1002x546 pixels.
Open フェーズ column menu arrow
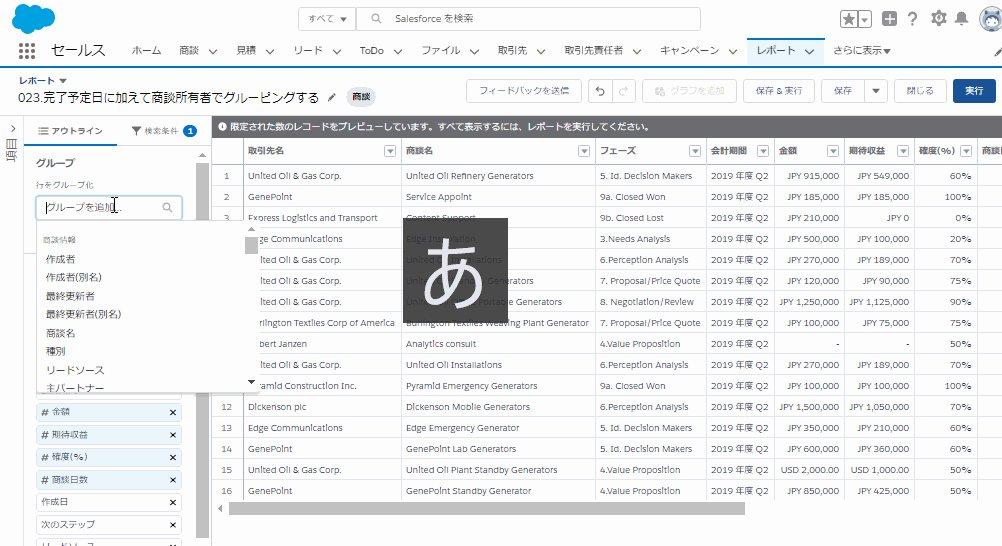[695, 151]
